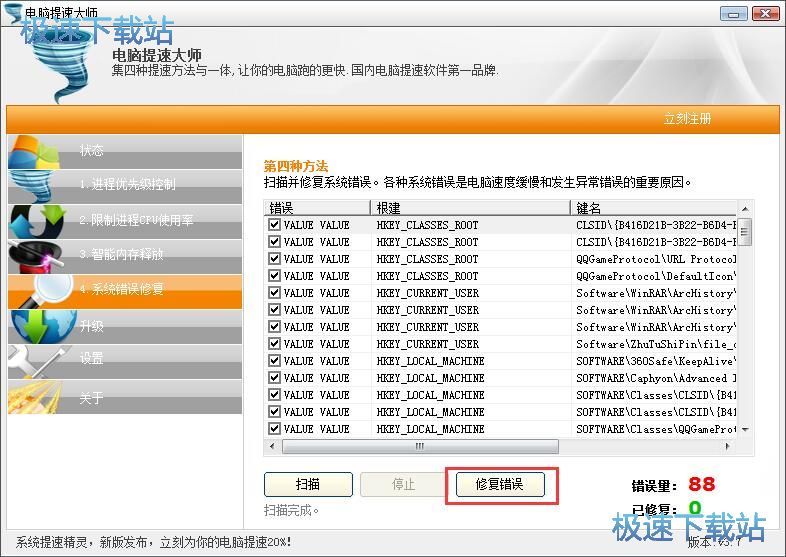Open the 设置 tab

tap(124, 361)
